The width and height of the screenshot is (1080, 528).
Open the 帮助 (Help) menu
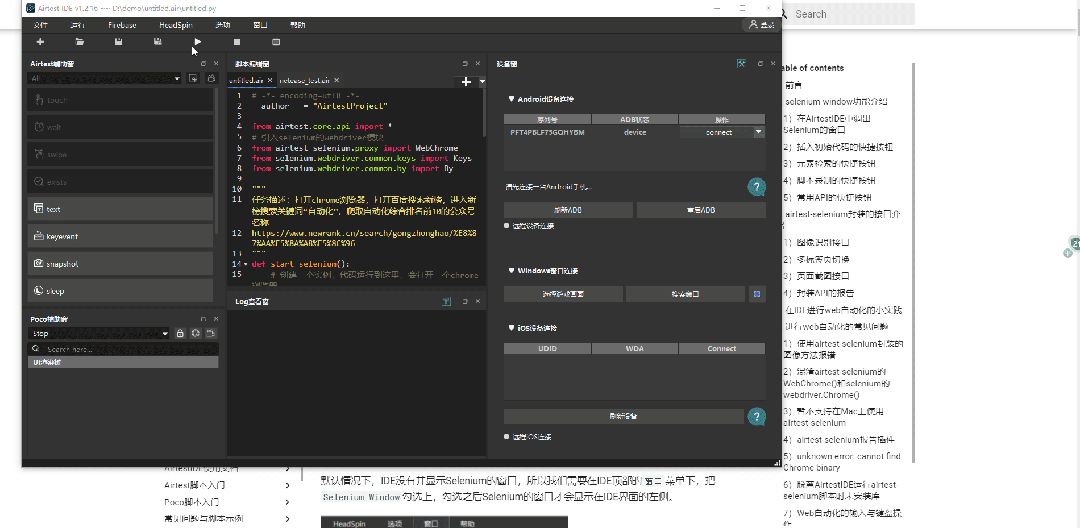[298, 25]
